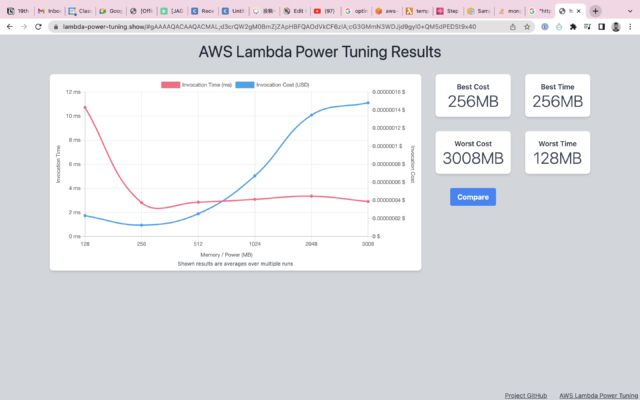
Task: Open a new browser tab
Action: pyautogui.click(x=596, y=10)
